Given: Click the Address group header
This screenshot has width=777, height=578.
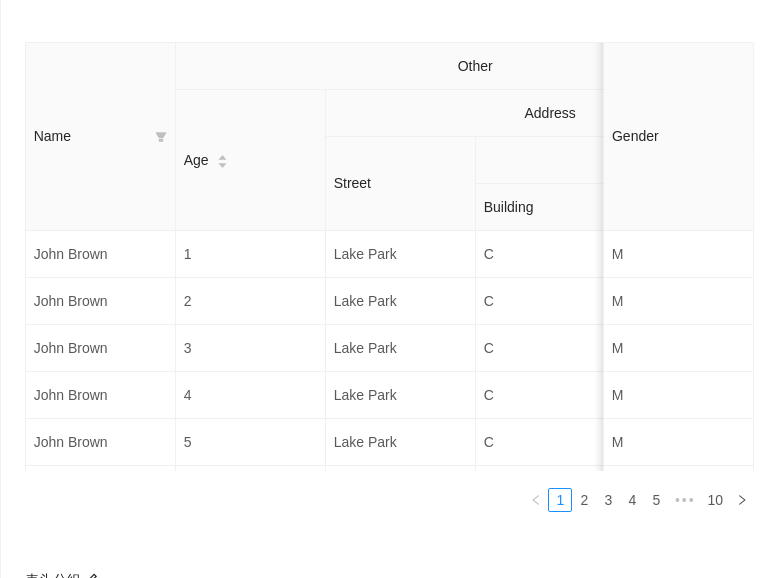Looking at the screenshot, I should coord(549,113).
